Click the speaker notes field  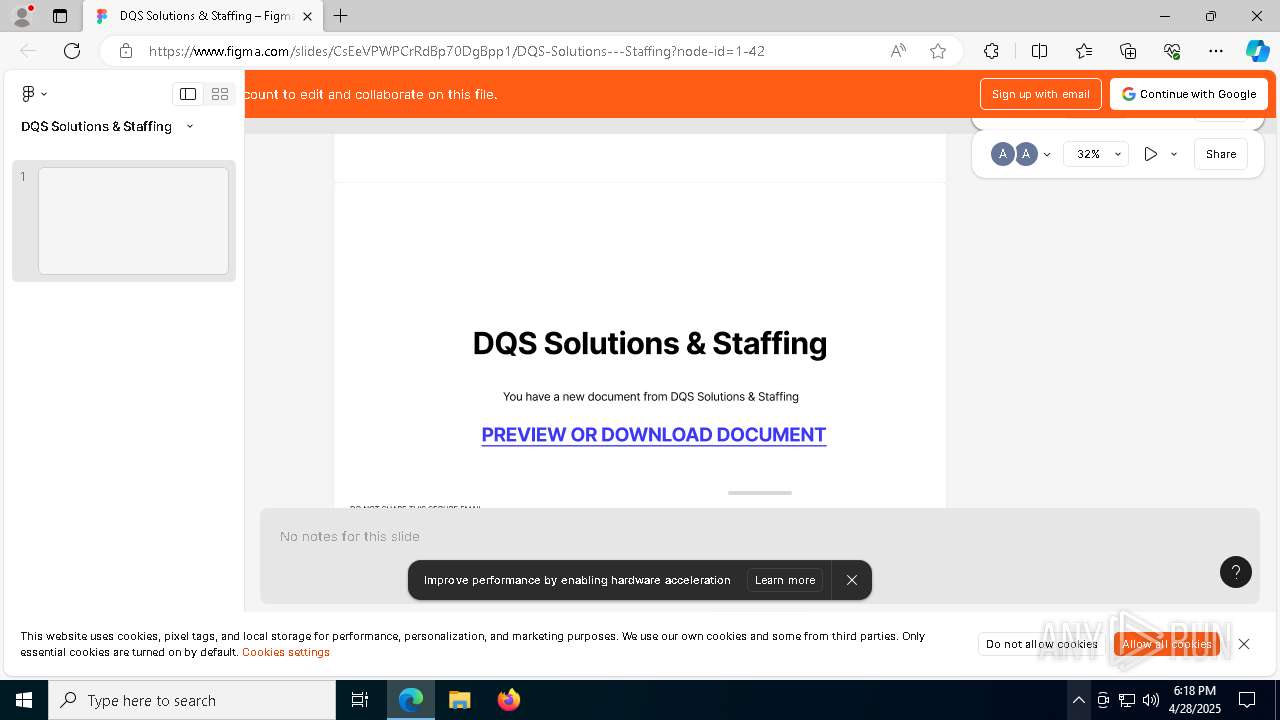[x=760, y=555]
